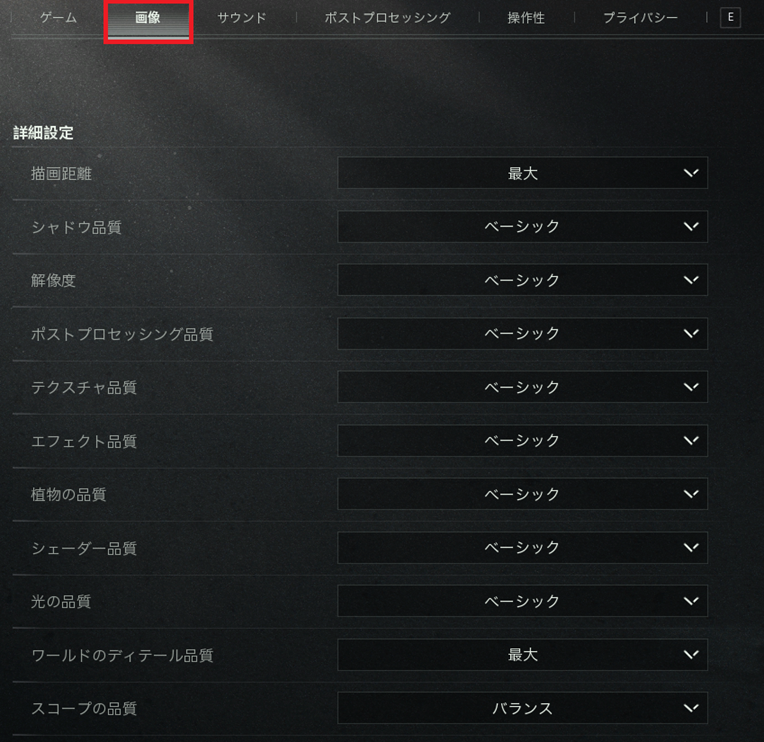Open the 解像度 quality dropdown

point(522,280)
